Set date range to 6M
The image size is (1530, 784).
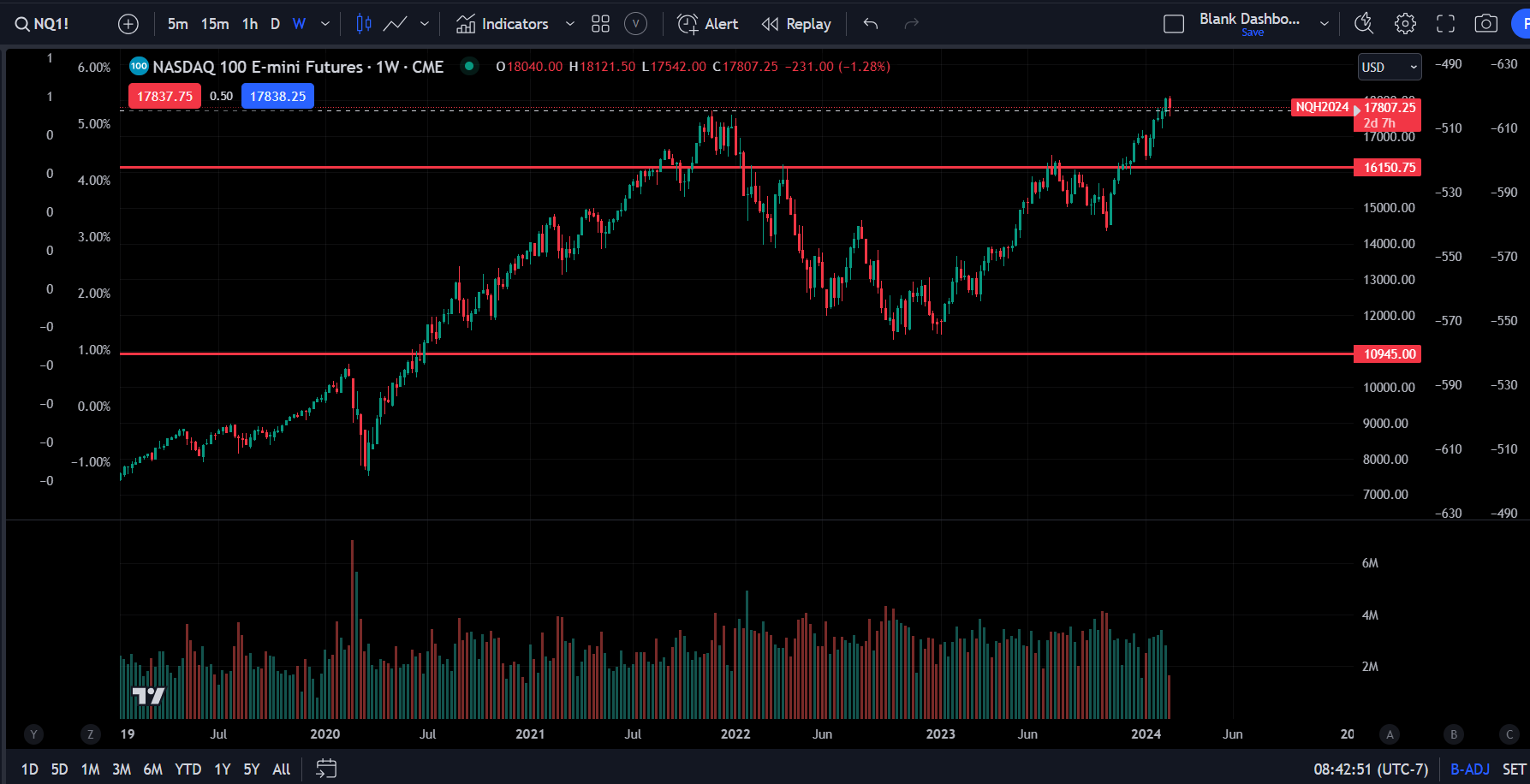[x=153, y=769]
